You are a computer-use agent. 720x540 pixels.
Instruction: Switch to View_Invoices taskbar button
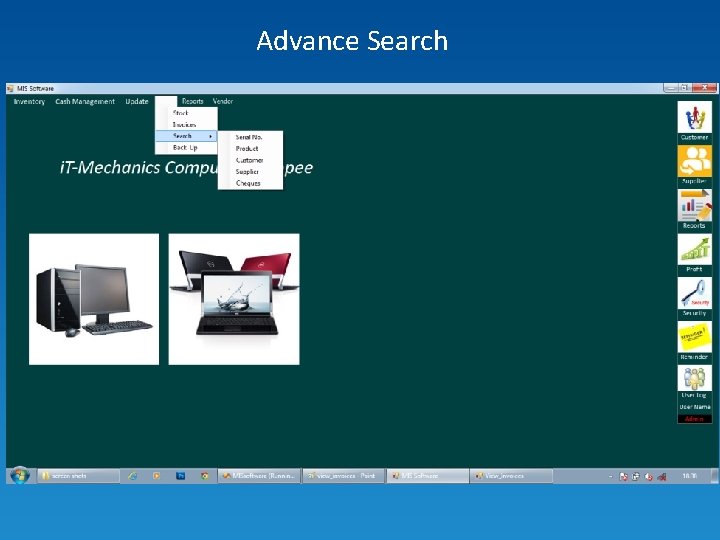pos(511,476)
